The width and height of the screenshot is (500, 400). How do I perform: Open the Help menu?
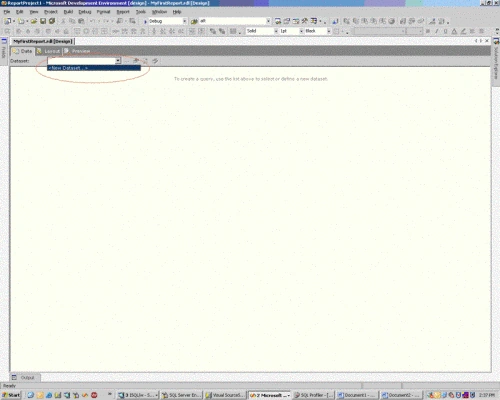(x=177, y=12)
